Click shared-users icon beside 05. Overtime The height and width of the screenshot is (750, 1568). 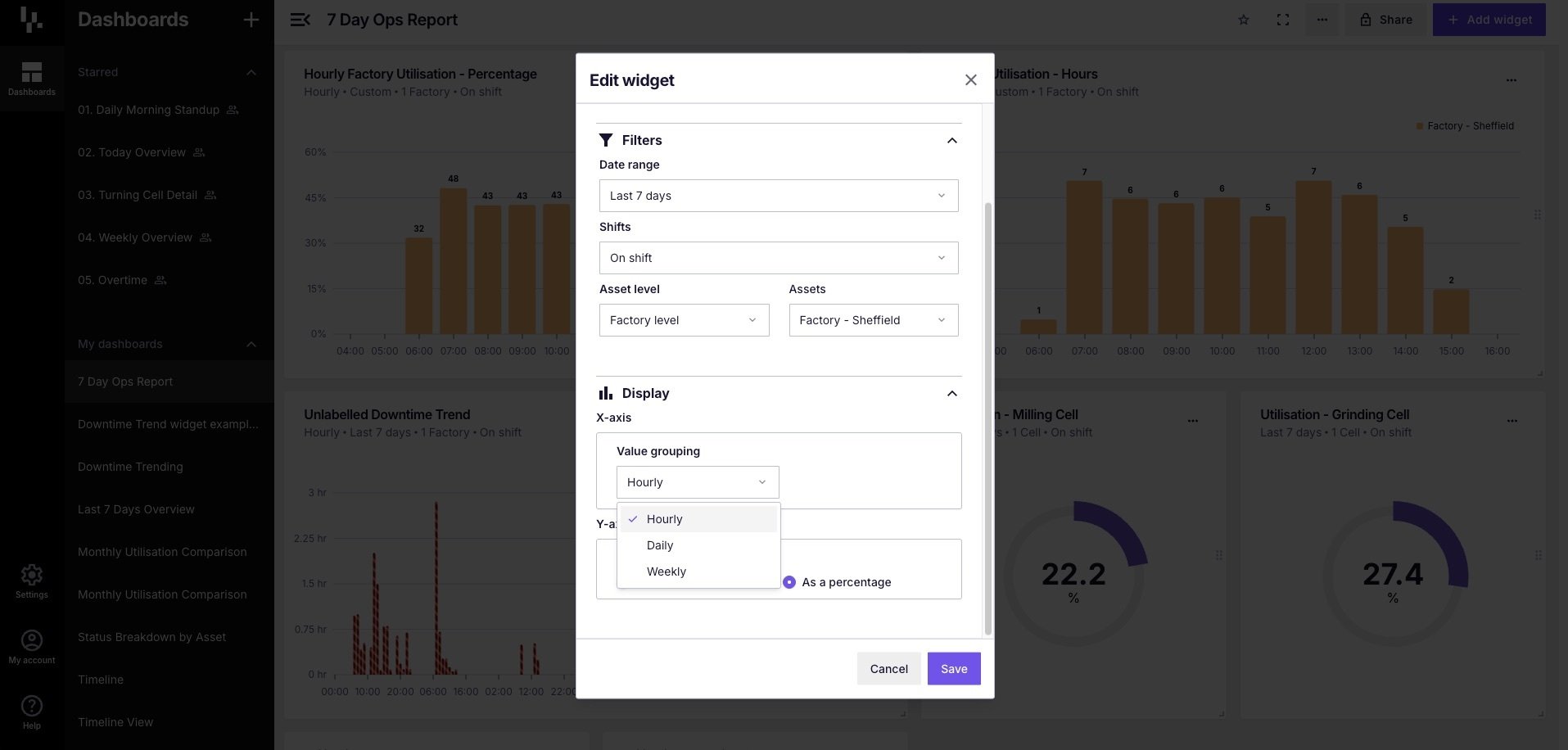click(160, 280)
